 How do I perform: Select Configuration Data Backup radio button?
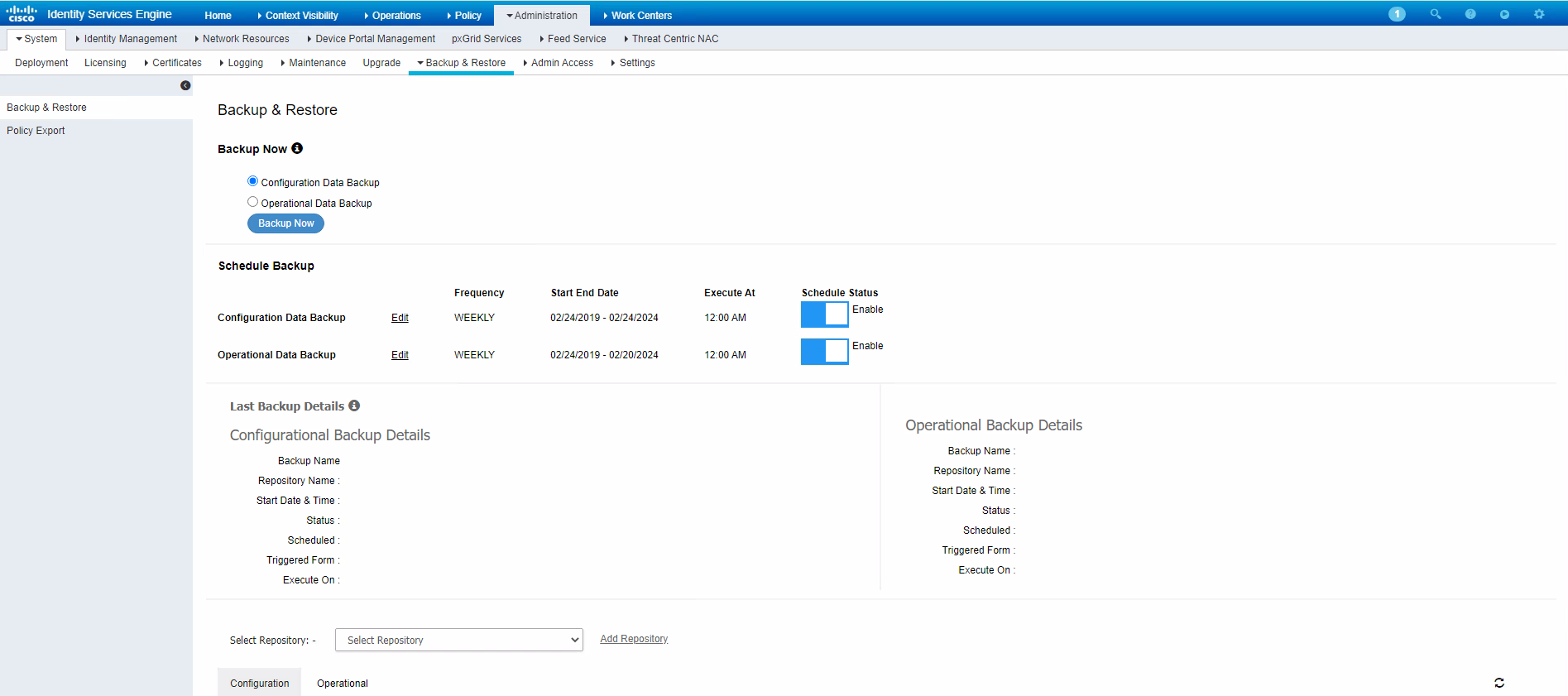pos(252,181)
